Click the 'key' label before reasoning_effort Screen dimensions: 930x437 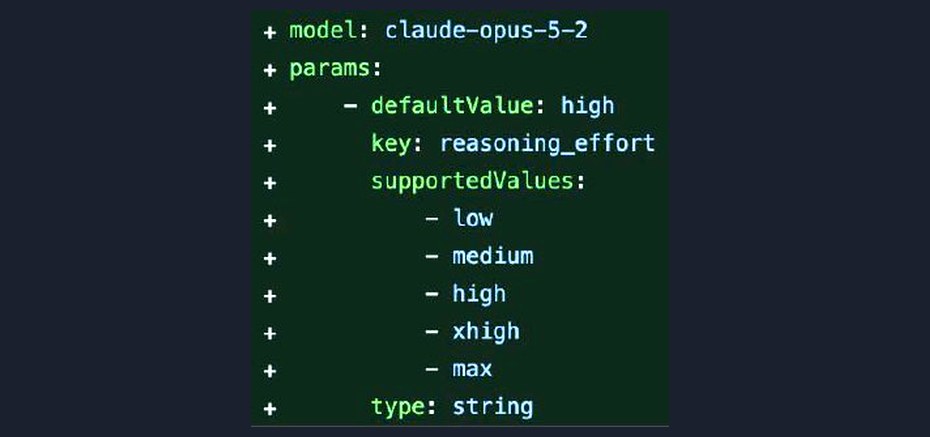(391, 144)
